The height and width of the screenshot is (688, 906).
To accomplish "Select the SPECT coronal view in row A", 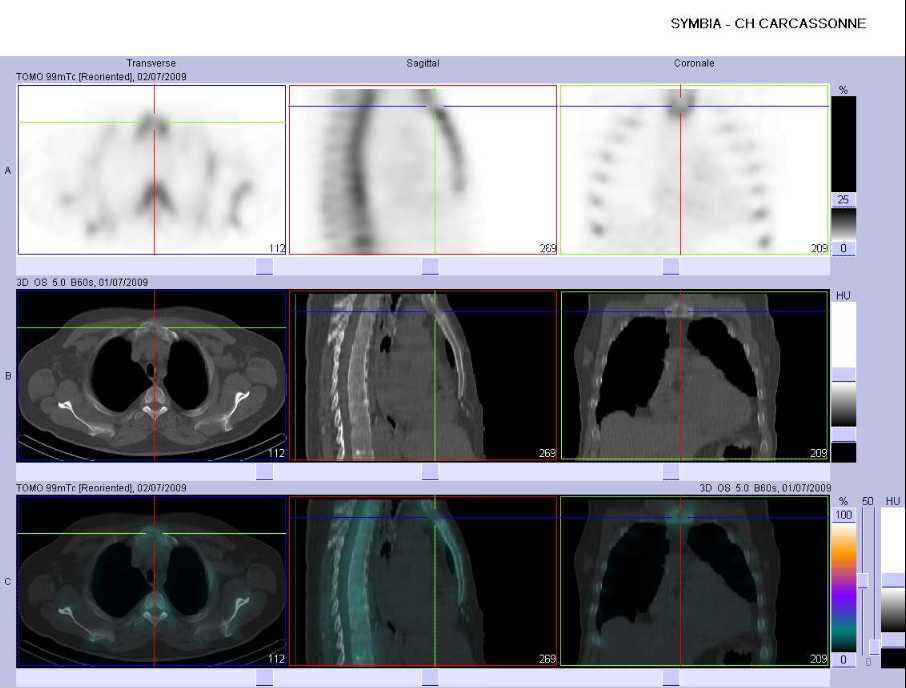I will 694,170.
